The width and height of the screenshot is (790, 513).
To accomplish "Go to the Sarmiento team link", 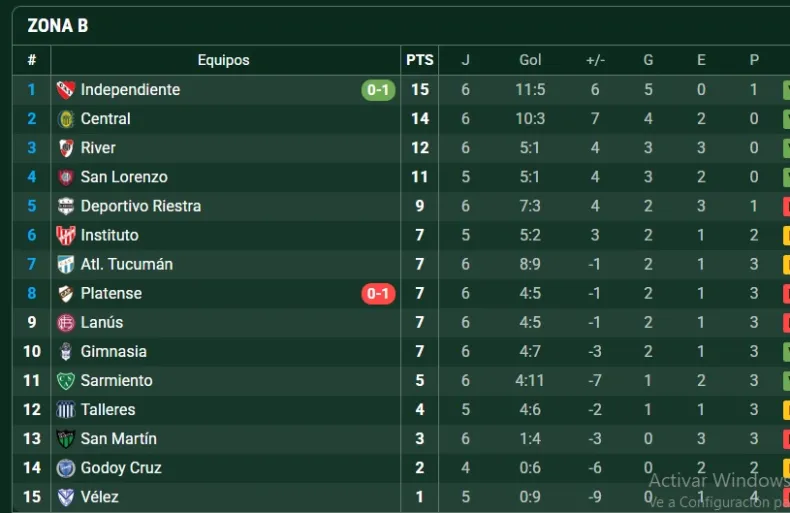I will coord(116,380).
